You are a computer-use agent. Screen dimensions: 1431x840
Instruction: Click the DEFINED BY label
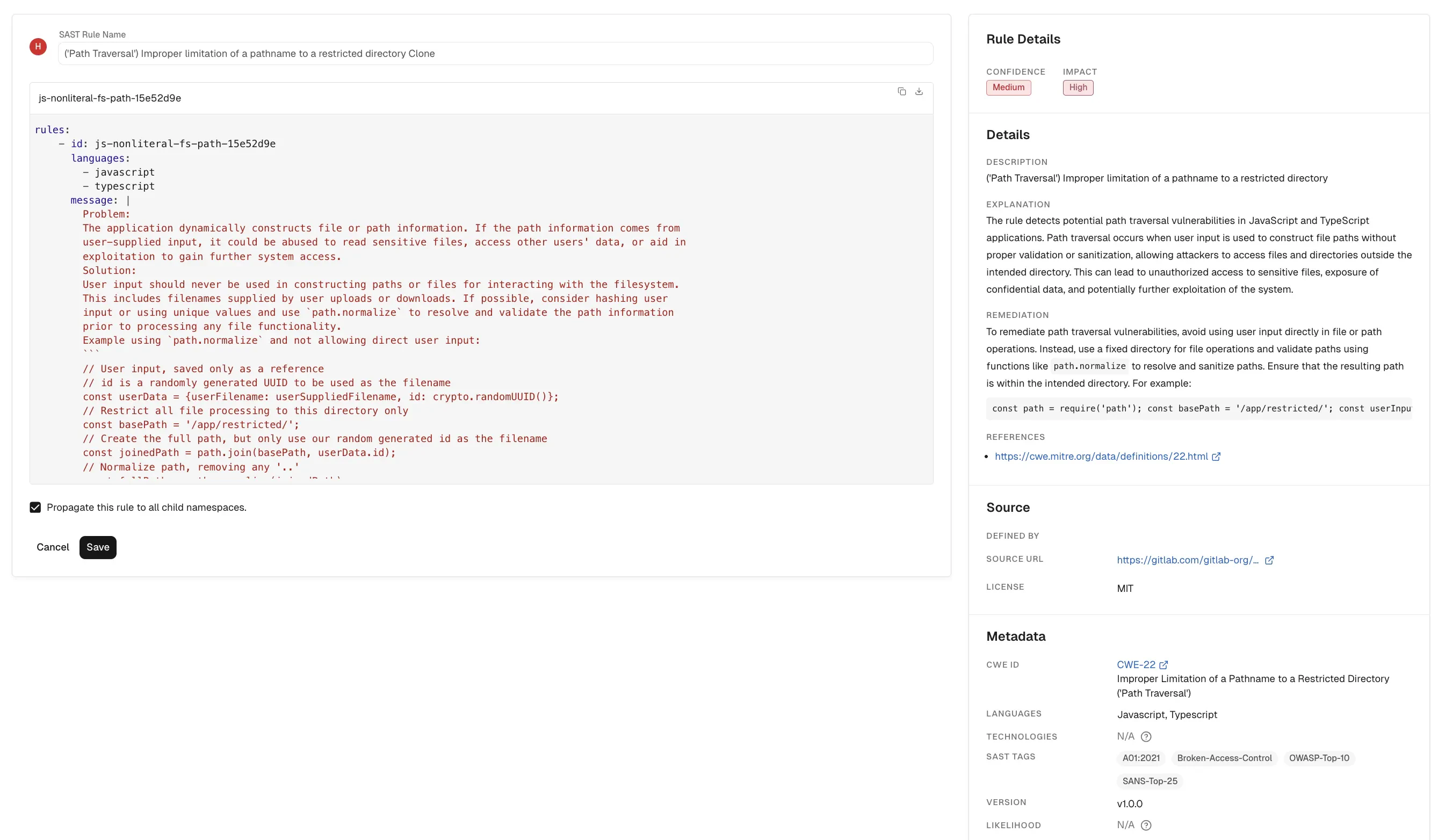pos(1013,535)
